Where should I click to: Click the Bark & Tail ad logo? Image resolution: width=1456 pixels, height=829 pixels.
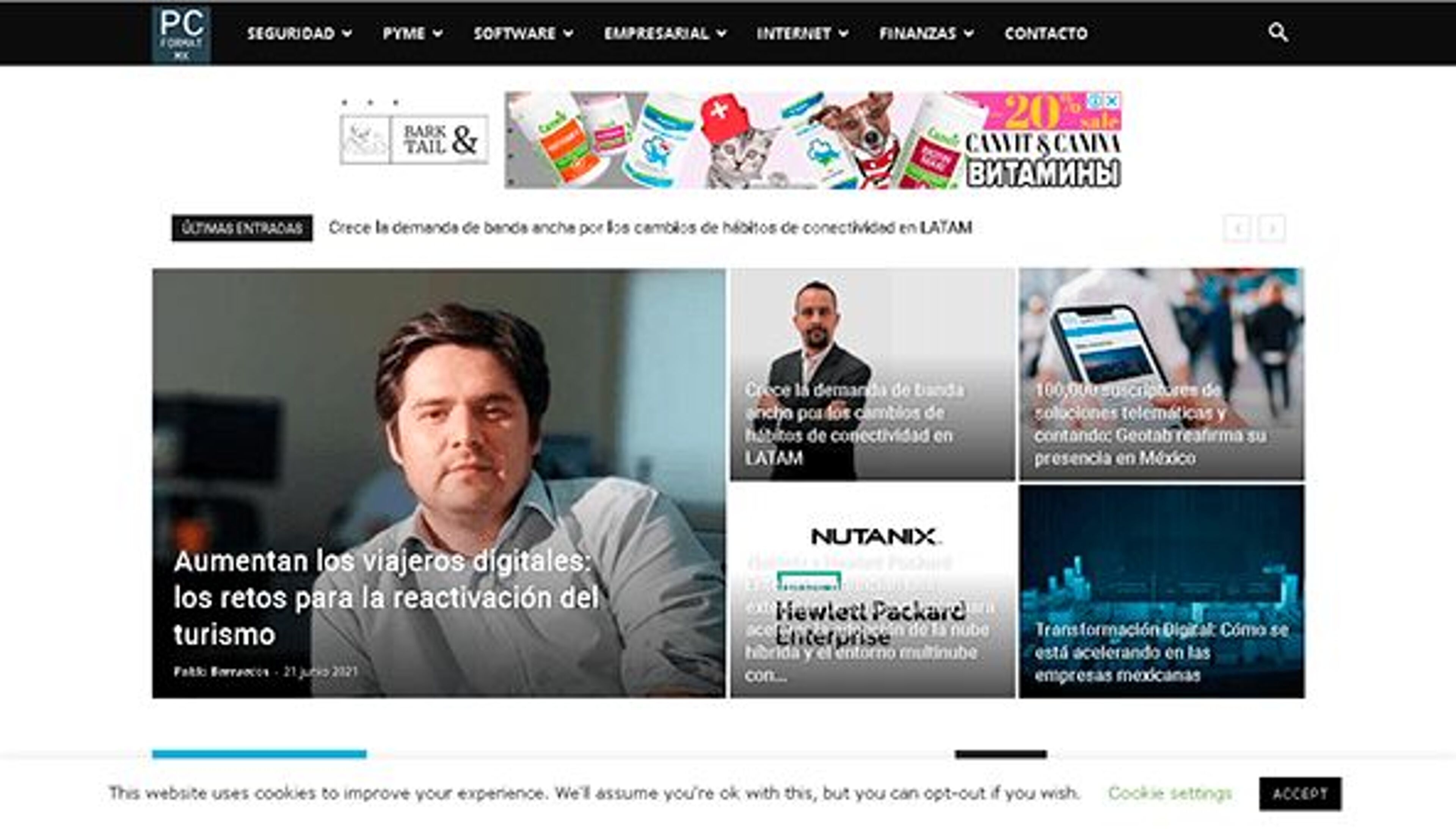click(x=414, y=140)
